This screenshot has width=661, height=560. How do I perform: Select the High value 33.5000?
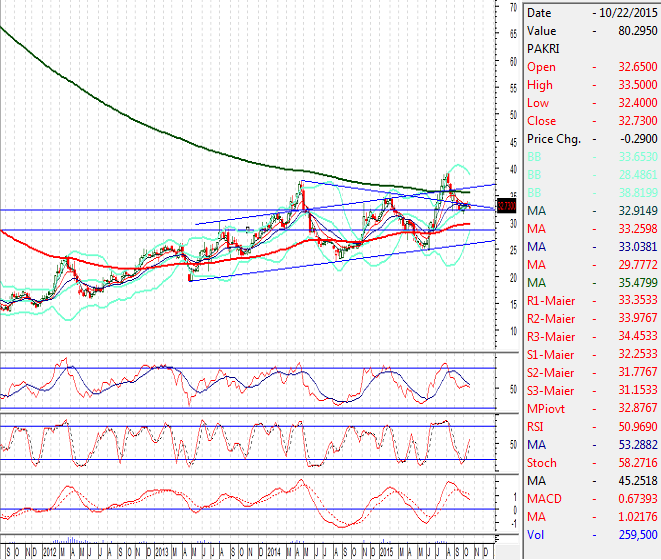(638, 85)
